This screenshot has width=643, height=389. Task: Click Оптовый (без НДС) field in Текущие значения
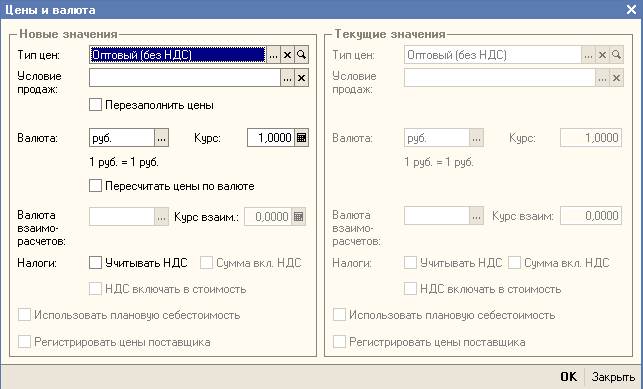click(x=493, y=55)
